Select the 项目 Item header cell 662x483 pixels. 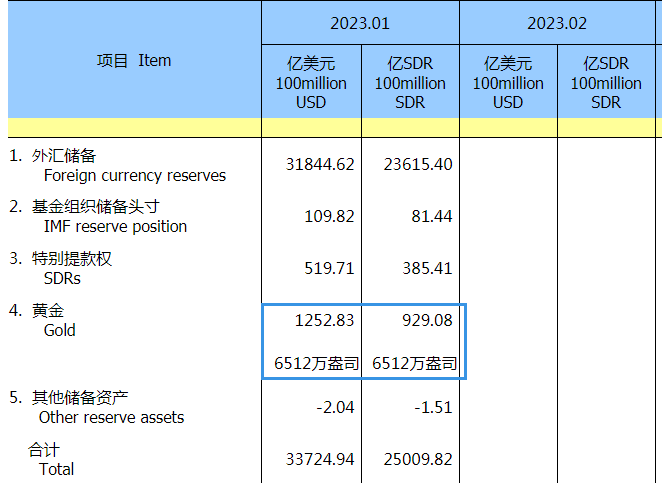coord(134,60)
